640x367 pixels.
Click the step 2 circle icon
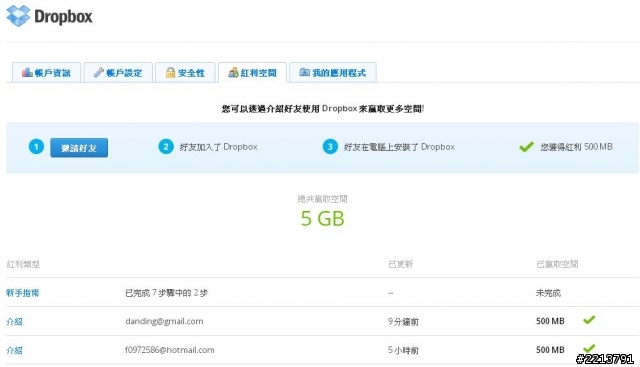pyautogui.click(x=166, y=147)
